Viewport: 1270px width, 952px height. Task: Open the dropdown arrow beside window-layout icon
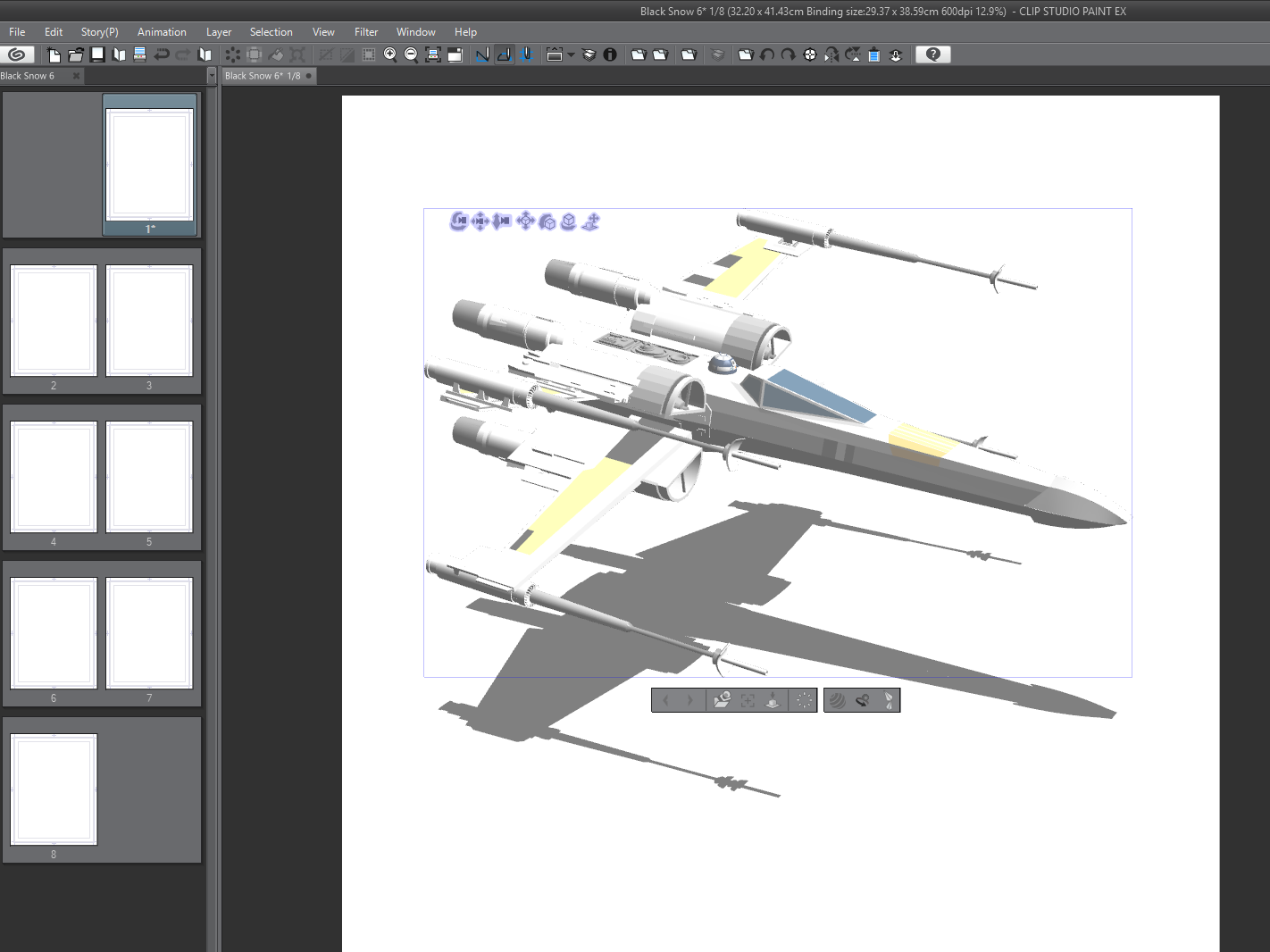[571, 54]
